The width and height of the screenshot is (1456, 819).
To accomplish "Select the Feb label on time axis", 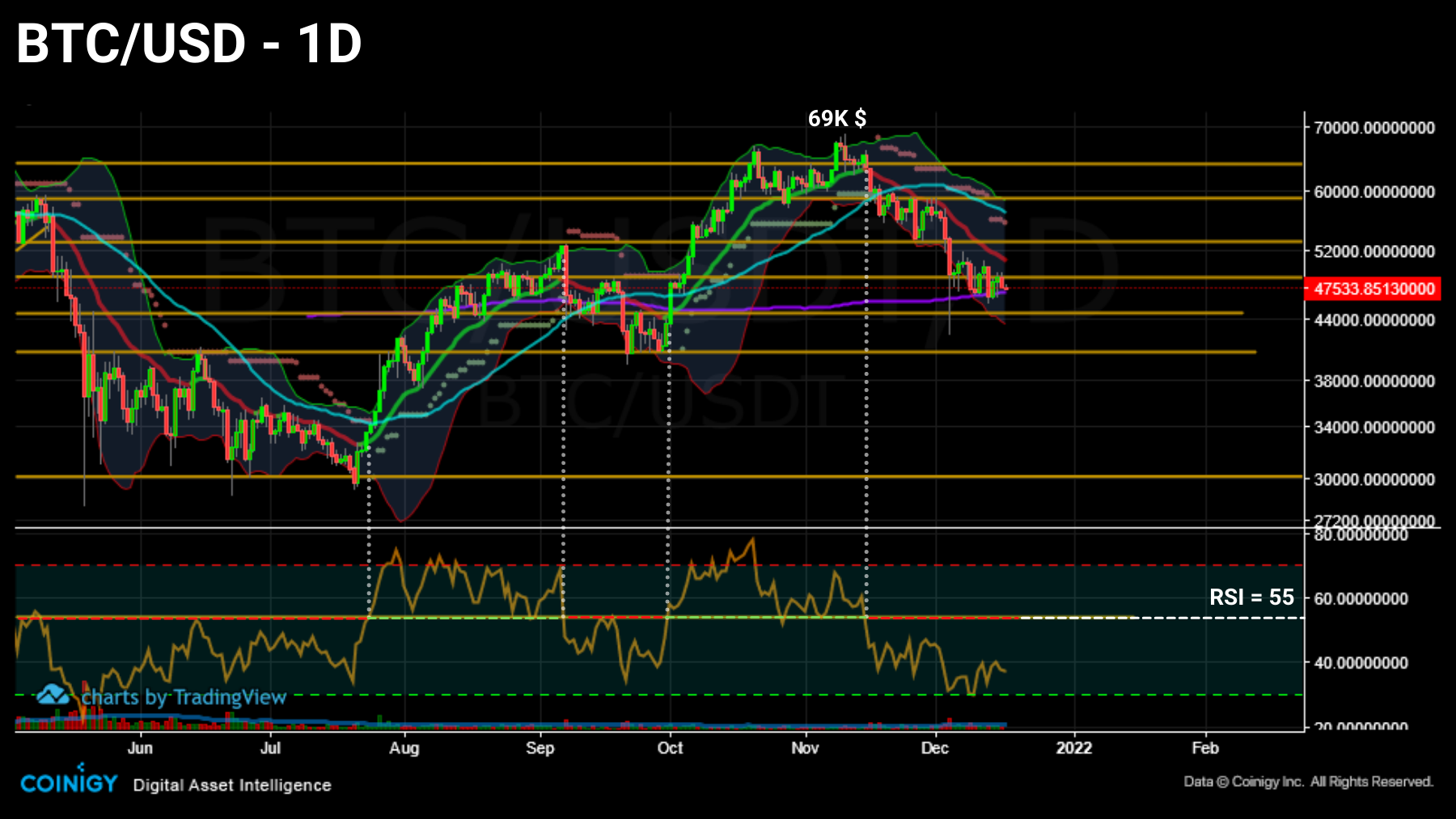I will point(1205,749).
